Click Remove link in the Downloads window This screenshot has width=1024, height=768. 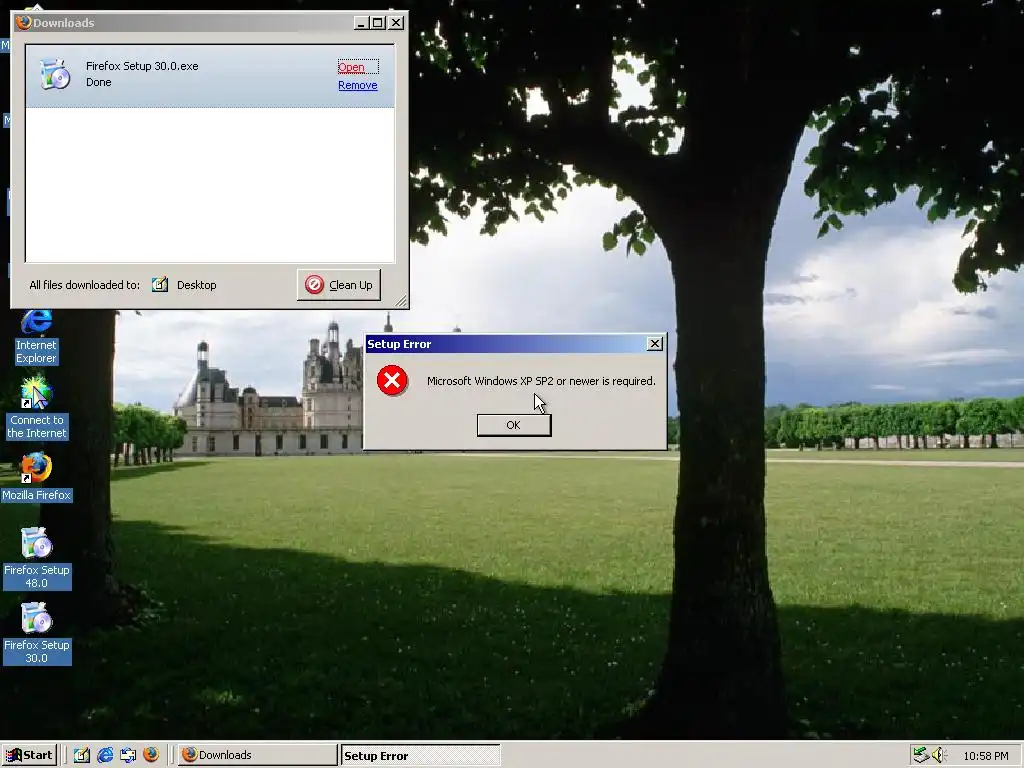click(x=357, y=86)
